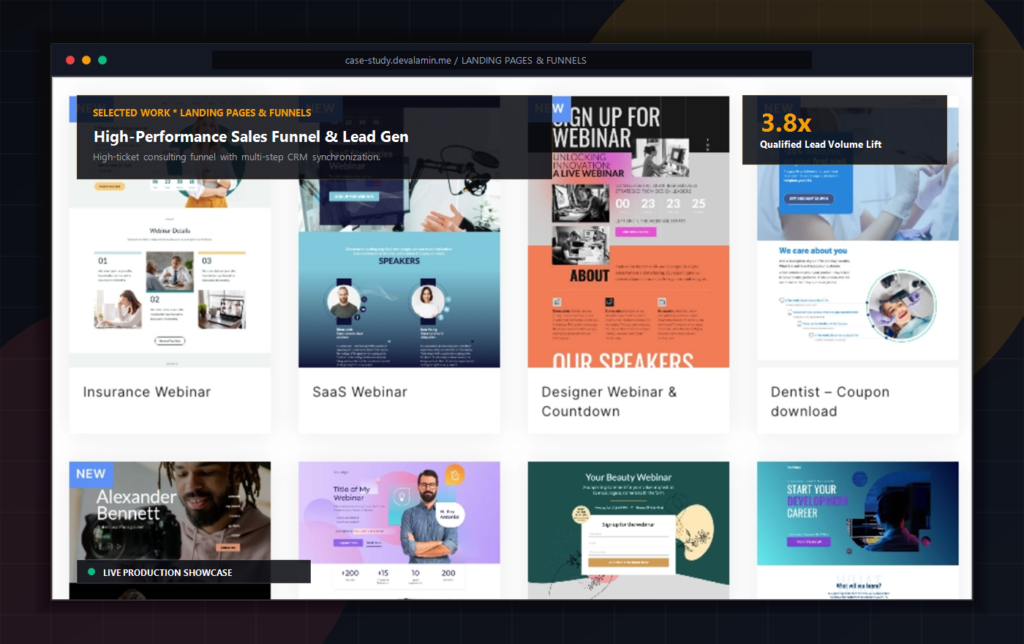This screenshot has height=644, width=1024.
Task: Click the 00 countdown value in Designer preview
Action: [x=622, y=204]
